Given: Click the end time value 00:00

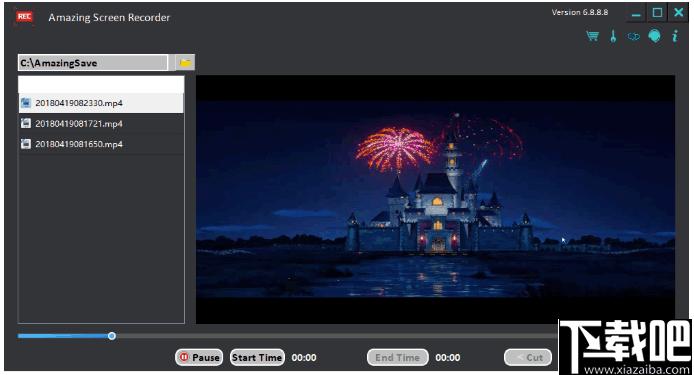Looking at the screenshot, I should [x=448, y=358].
